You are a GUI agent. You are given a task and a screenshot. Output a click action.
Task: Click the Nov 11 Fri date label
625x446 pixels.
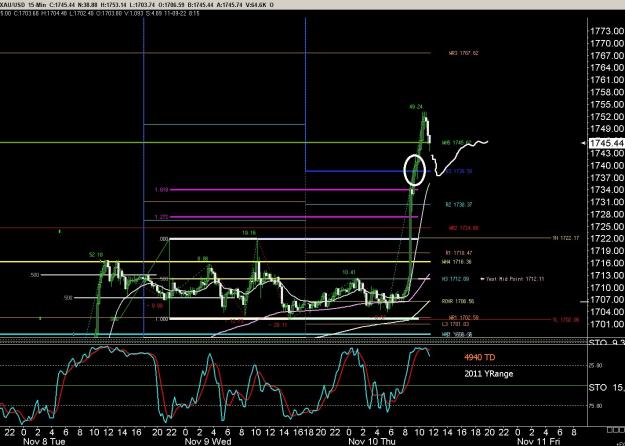point(539,441)
